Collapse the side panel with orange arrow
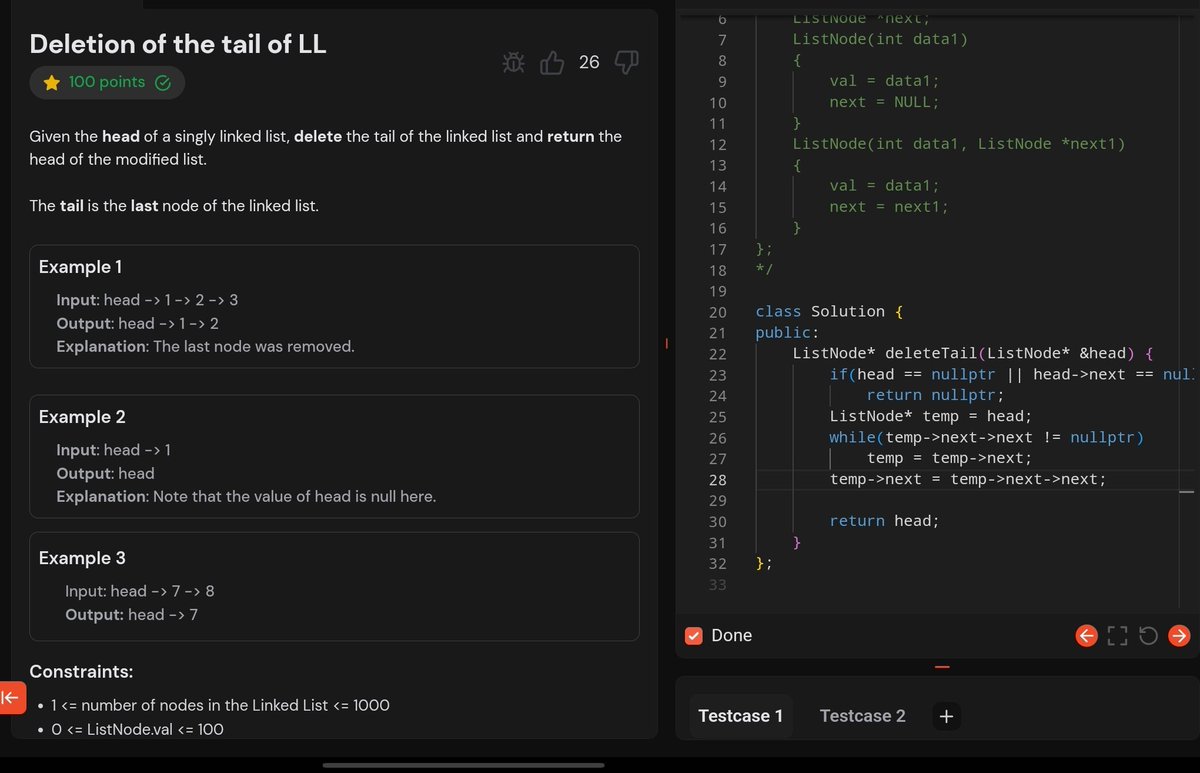Screen dimensions: 1200x773 point(12,698)
